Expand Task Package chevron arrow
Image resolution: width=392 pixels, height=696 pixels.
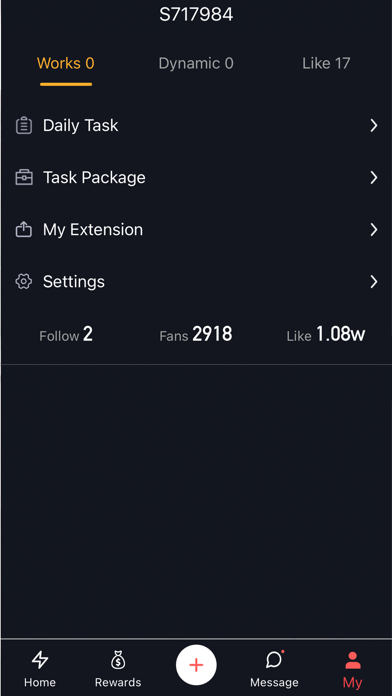[374, 178]
